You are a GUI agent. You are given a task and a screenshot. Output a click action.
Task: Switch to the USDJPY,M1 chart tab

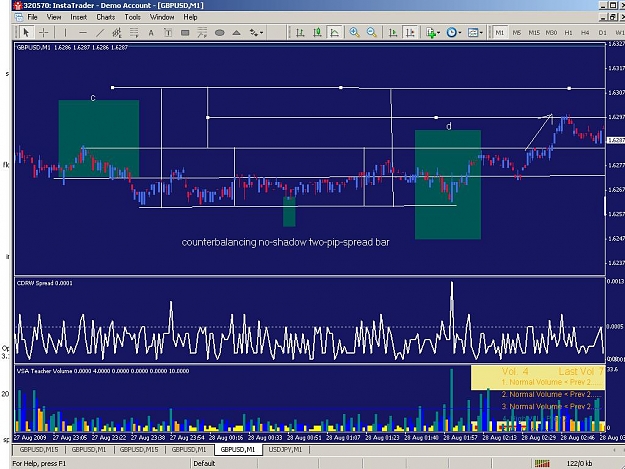pyautogui.click(x=286, y=450)
